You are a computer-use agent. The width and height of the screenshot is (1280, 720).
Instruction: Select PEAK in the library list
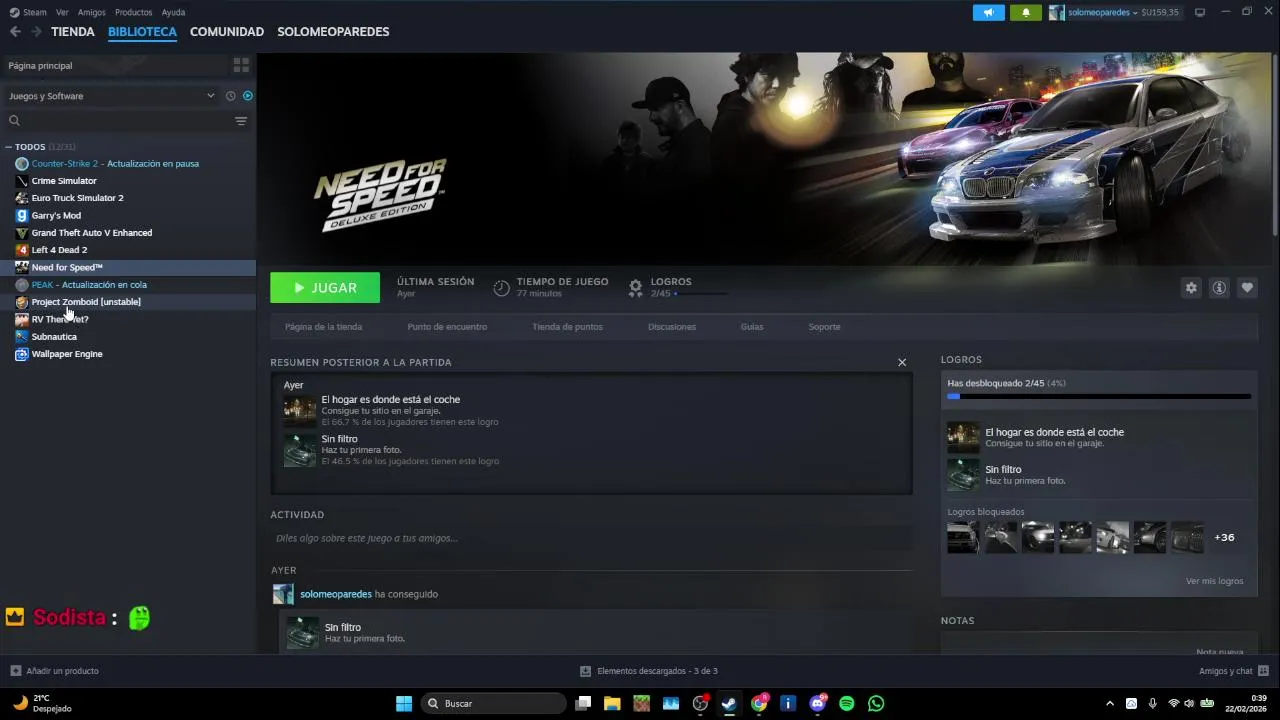click(x=128, y=285)
